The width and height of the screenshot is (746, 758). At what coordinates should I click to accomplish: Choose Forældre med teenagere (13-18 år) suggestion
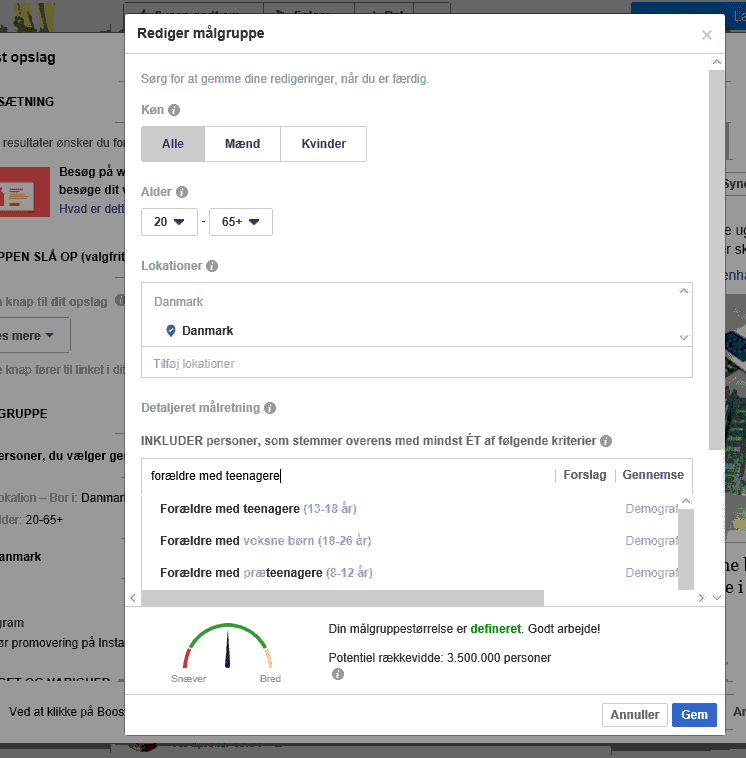point(258,509)
